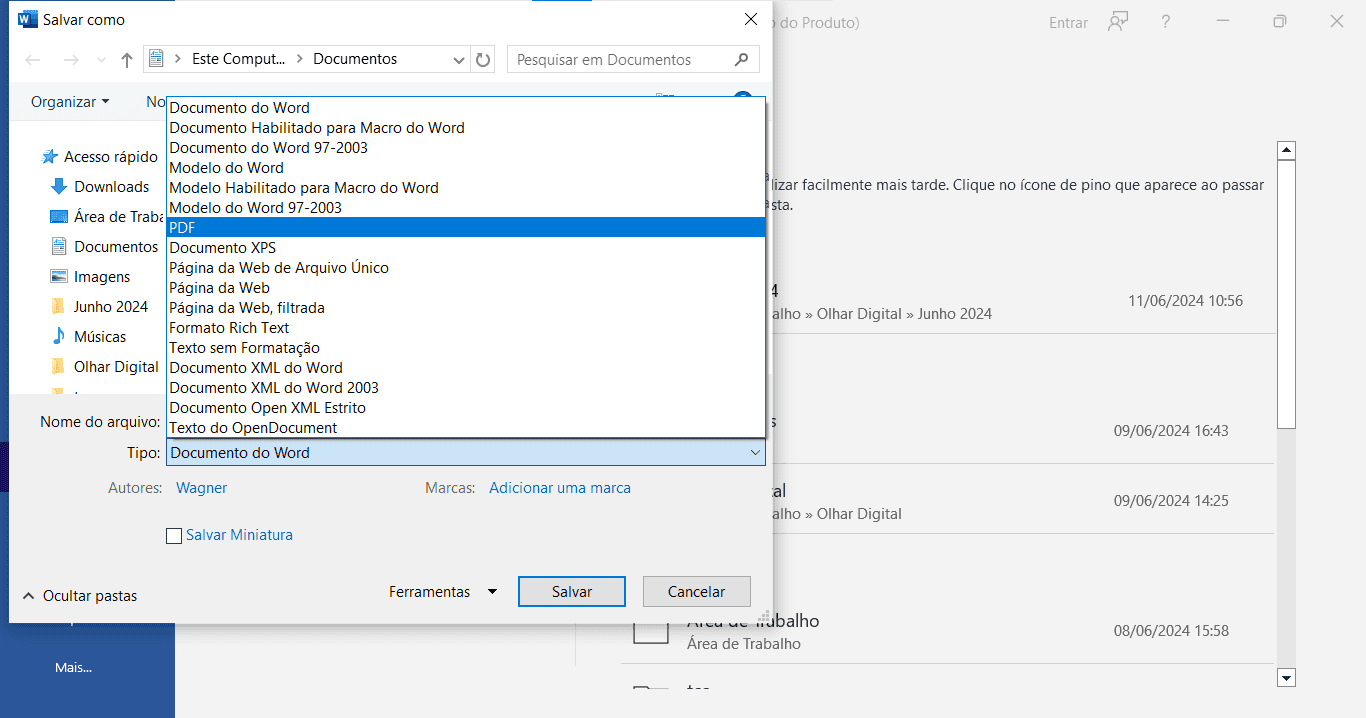Screen dimensions: 1366x718
Task: Open the Downloads folder in the sidebar
Action: (x=109, y=186)
